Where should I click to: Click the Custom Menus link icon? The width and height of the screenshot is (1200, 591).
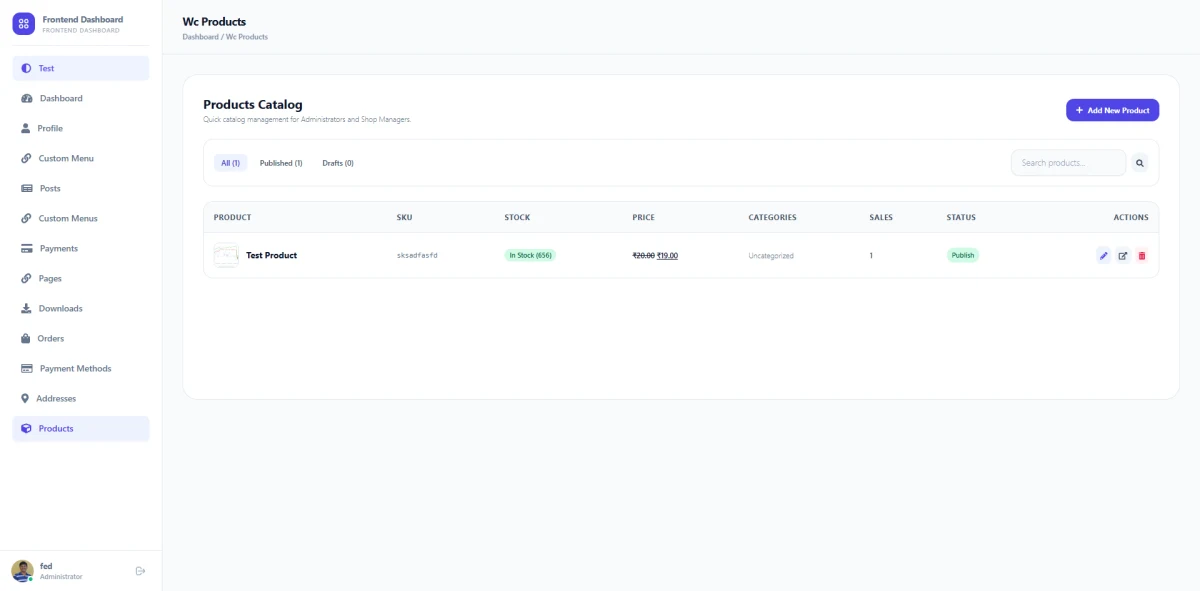26,218
